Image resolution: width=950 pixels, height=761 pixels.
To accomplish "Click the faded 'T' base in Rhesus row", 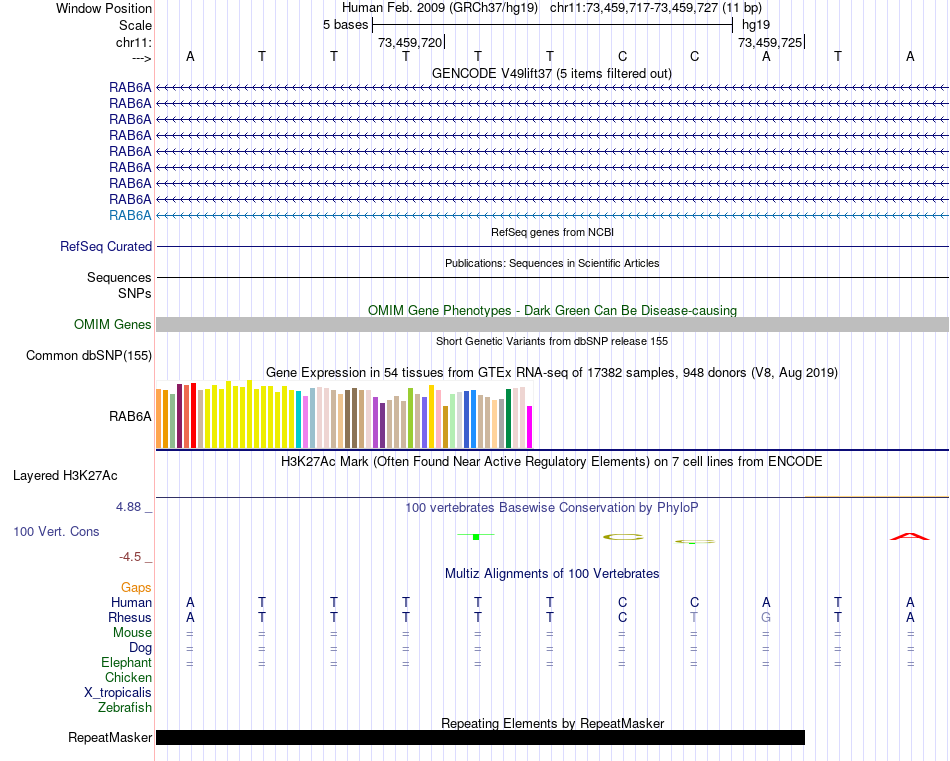I will pyautogui.click(x=694, y=617).
